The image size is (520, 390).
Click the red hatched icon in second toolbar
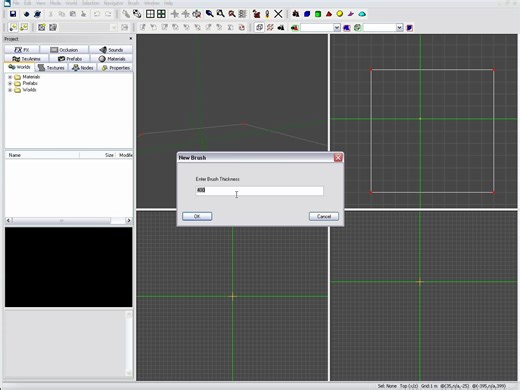pyautogui.click(x=270, y=27)
